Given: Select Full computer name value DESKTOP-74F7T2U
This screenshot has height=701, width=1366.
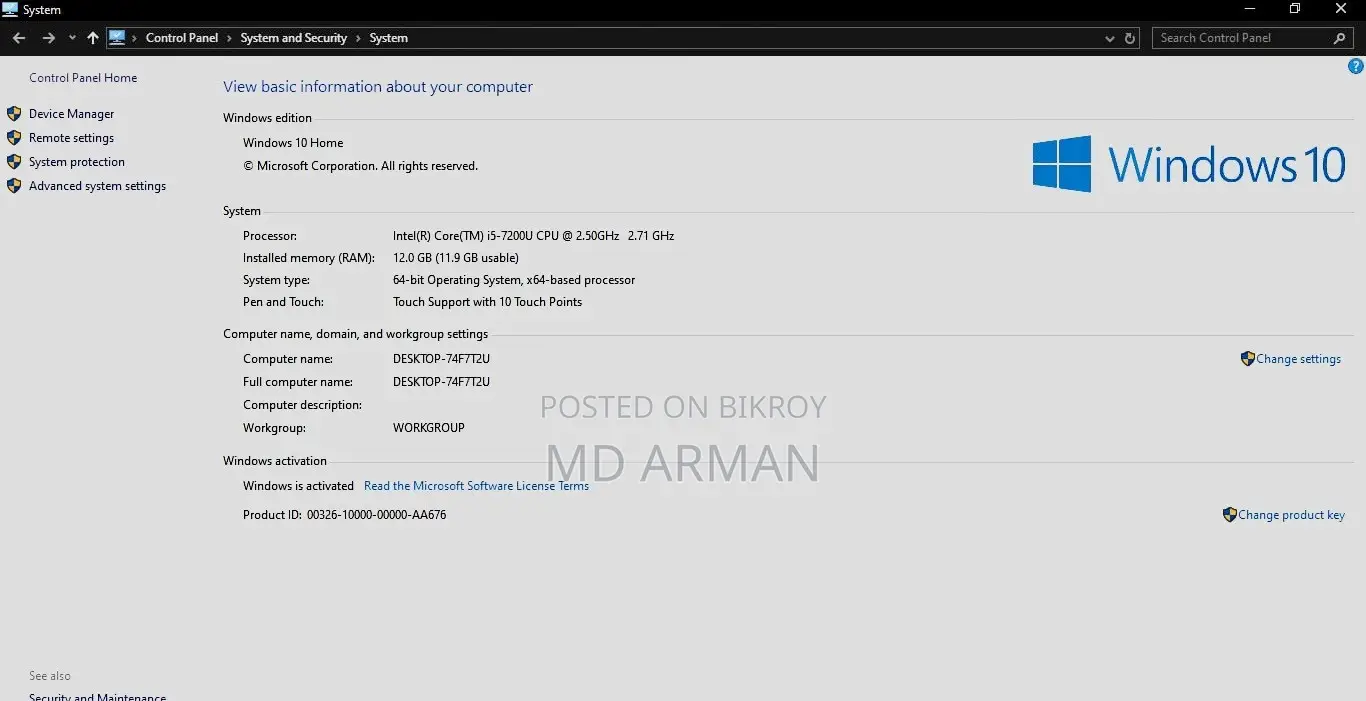Looking at the screenshot, I should click(x=441, y=382).
